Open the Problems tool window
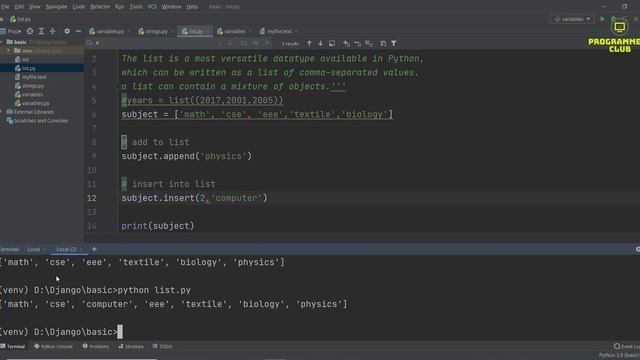Viewport: 640px width, 360px height. click(96, 347)
